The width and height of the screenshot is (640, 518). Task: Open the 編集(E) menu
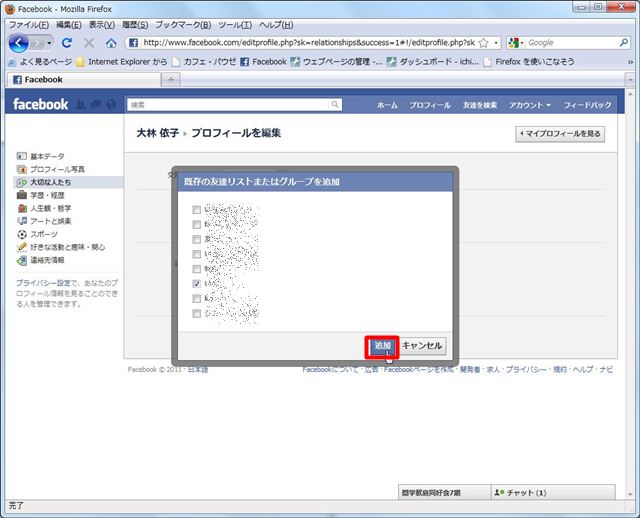point(69,25)
